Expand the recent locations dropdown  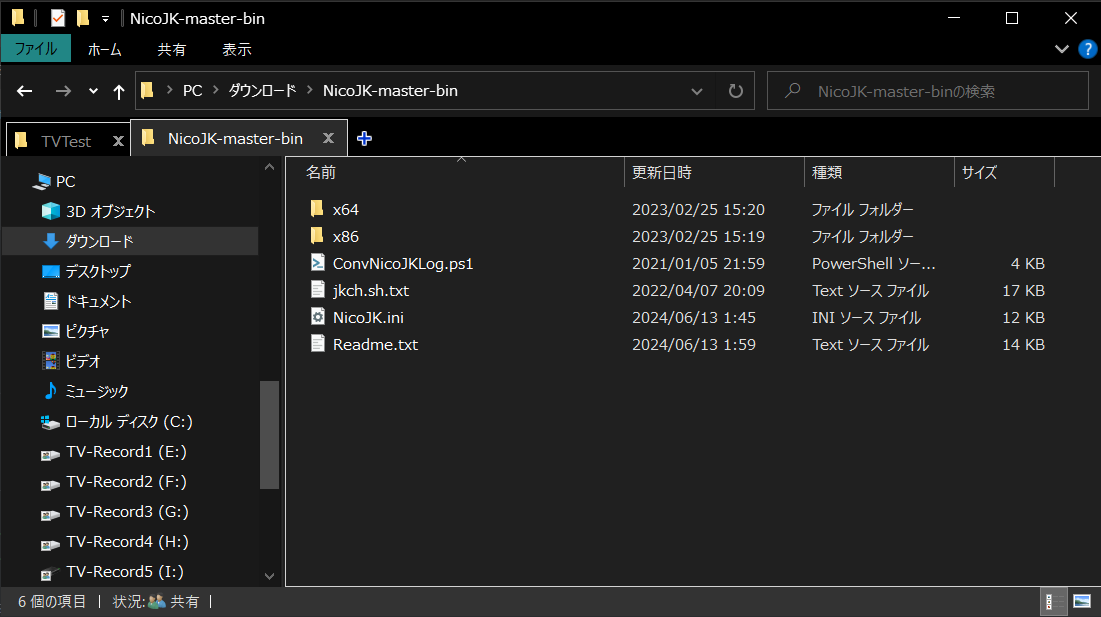pyautogui.click(x=93, y=91)
